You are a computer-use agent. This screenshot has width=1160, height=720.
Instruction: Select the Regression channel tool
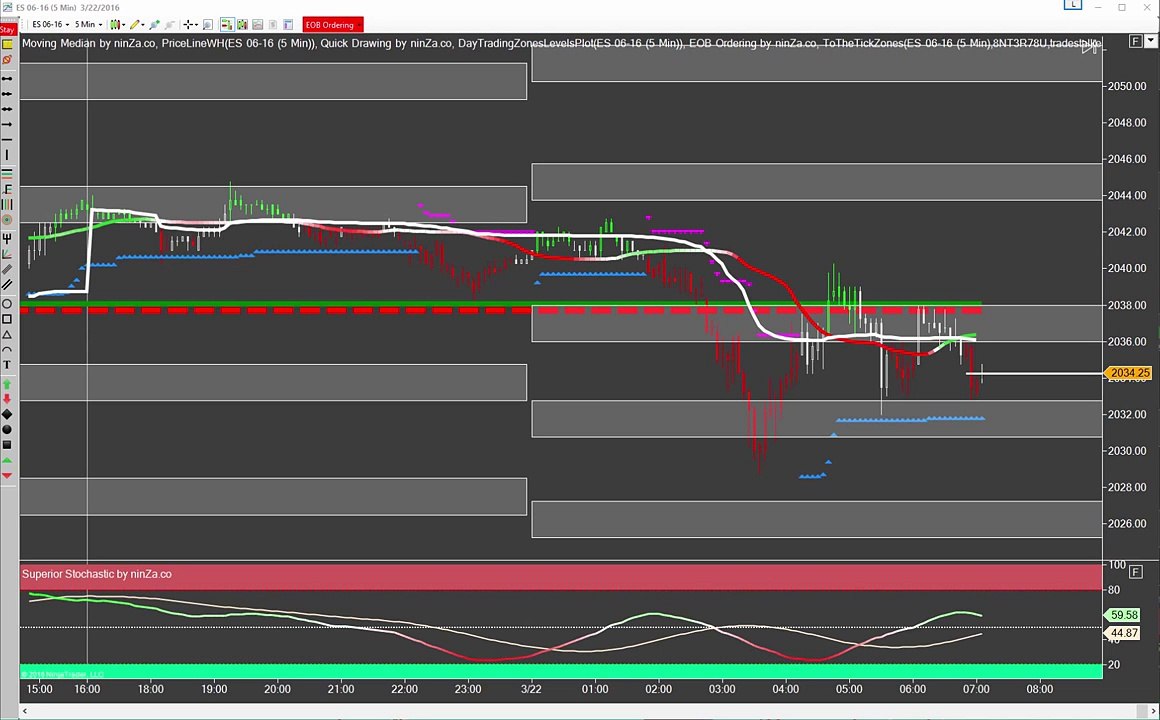coord(7,285)
